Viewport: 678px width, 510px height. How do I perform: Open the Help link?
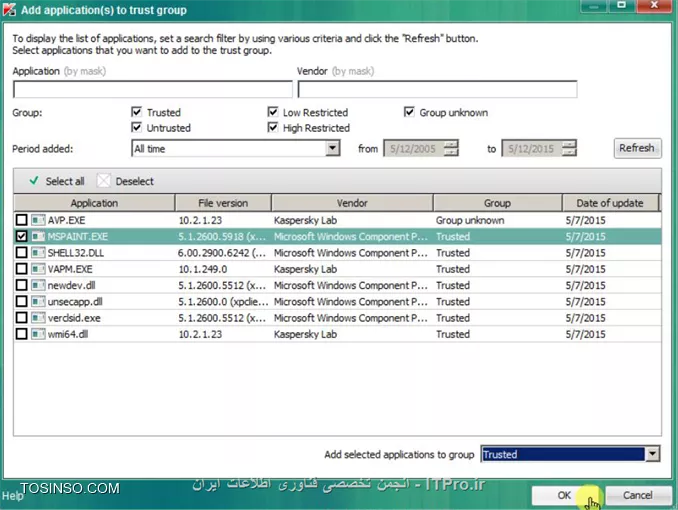pyautogui.click(x=11, y=496)
